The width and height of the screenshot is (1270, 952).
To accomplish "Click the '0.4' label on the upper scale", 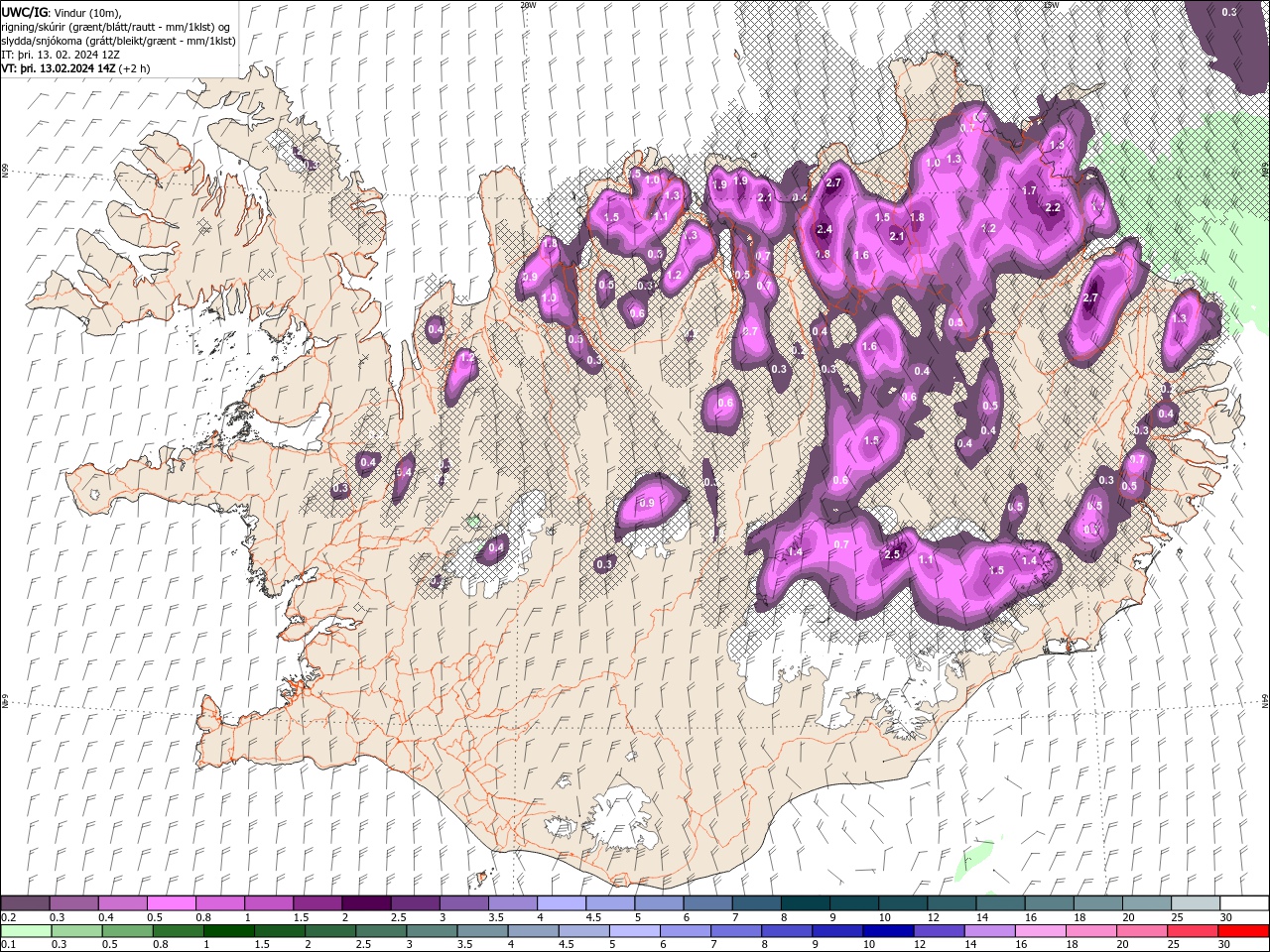I will pos(106,917).
